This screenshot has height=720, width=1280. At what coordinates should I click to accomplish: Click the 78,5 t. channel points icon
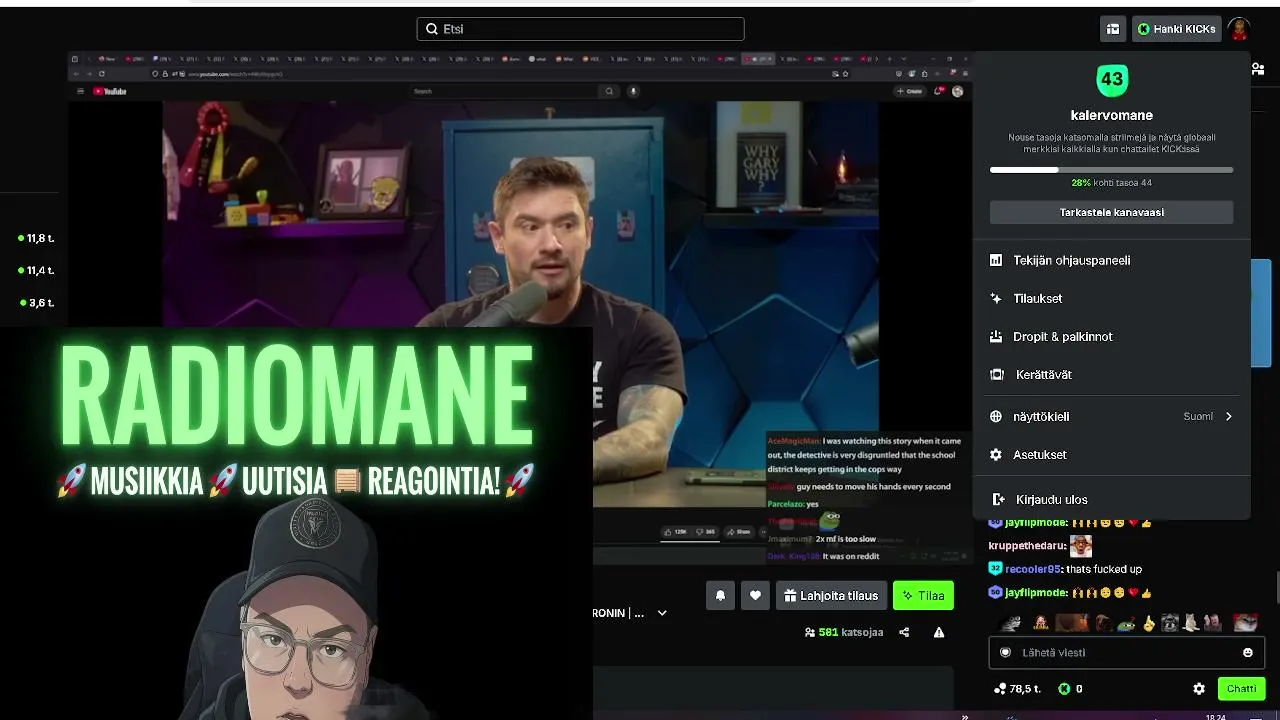[999, 688]
